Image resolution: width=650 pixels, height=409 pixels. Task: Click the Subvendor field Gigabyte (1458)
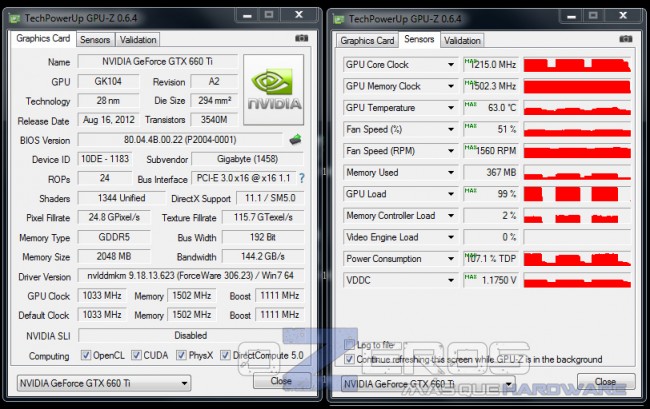[247, 159]
